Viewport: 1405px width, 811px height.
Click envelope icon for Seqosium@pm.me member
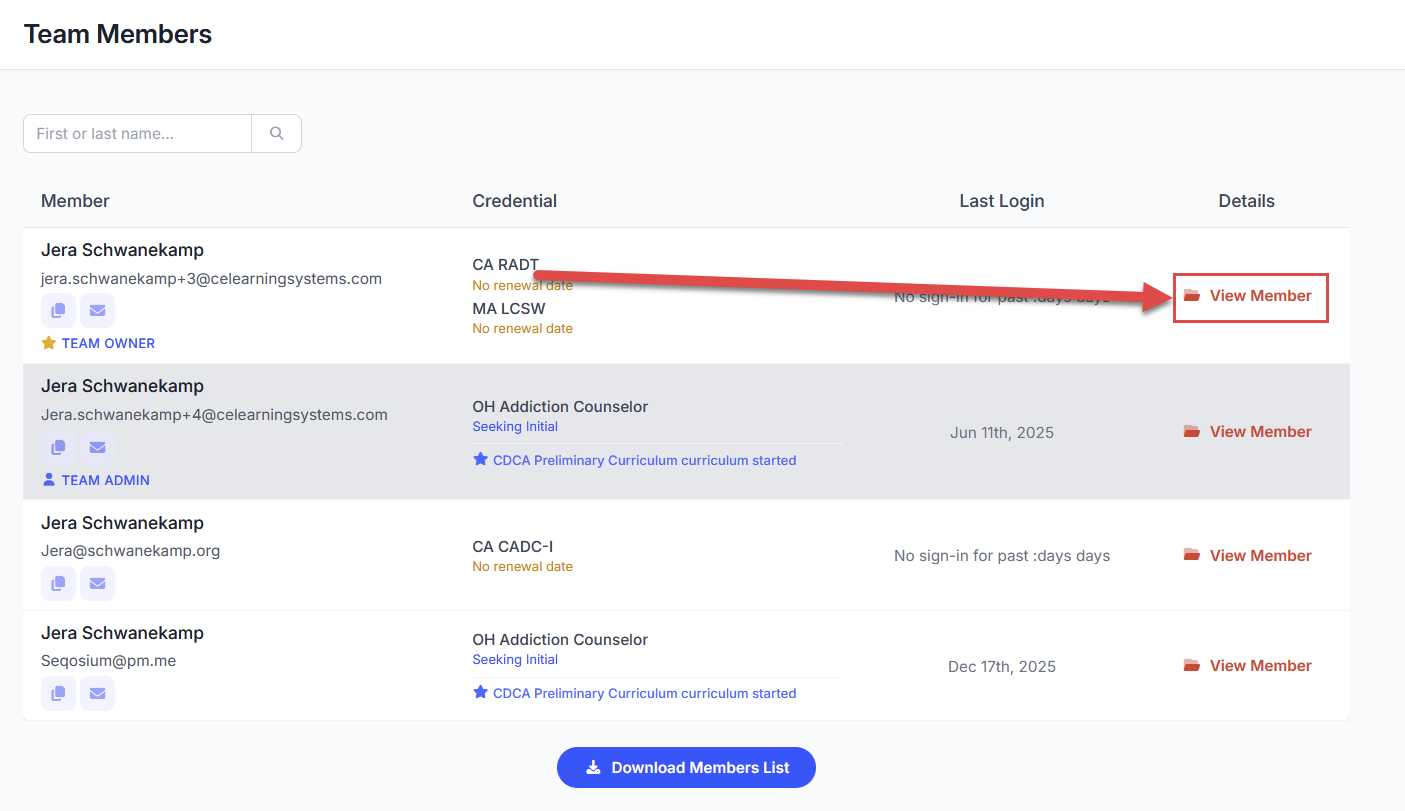tap(97, 693)
